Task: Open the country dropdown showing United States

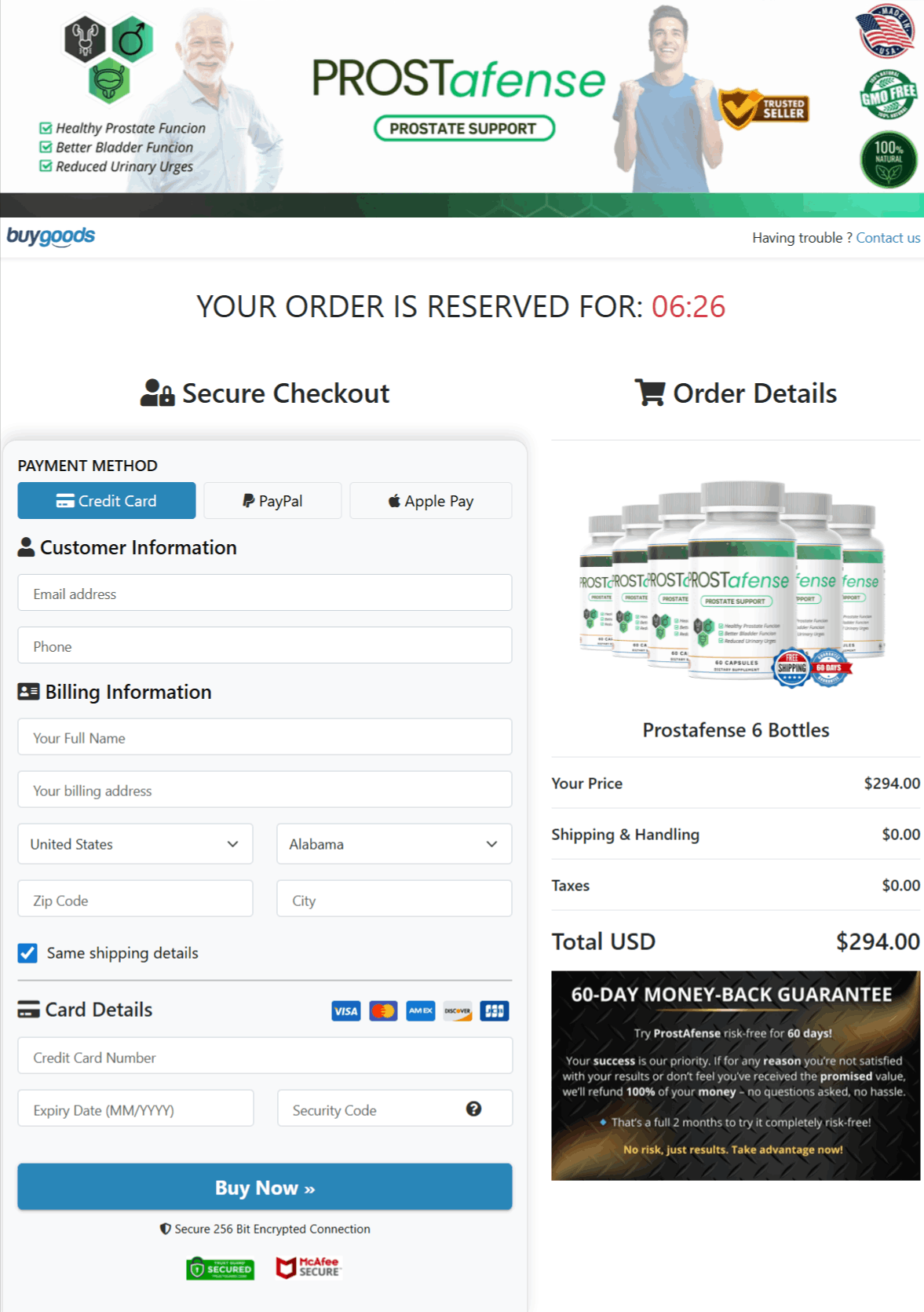Action: coord(134,844)
